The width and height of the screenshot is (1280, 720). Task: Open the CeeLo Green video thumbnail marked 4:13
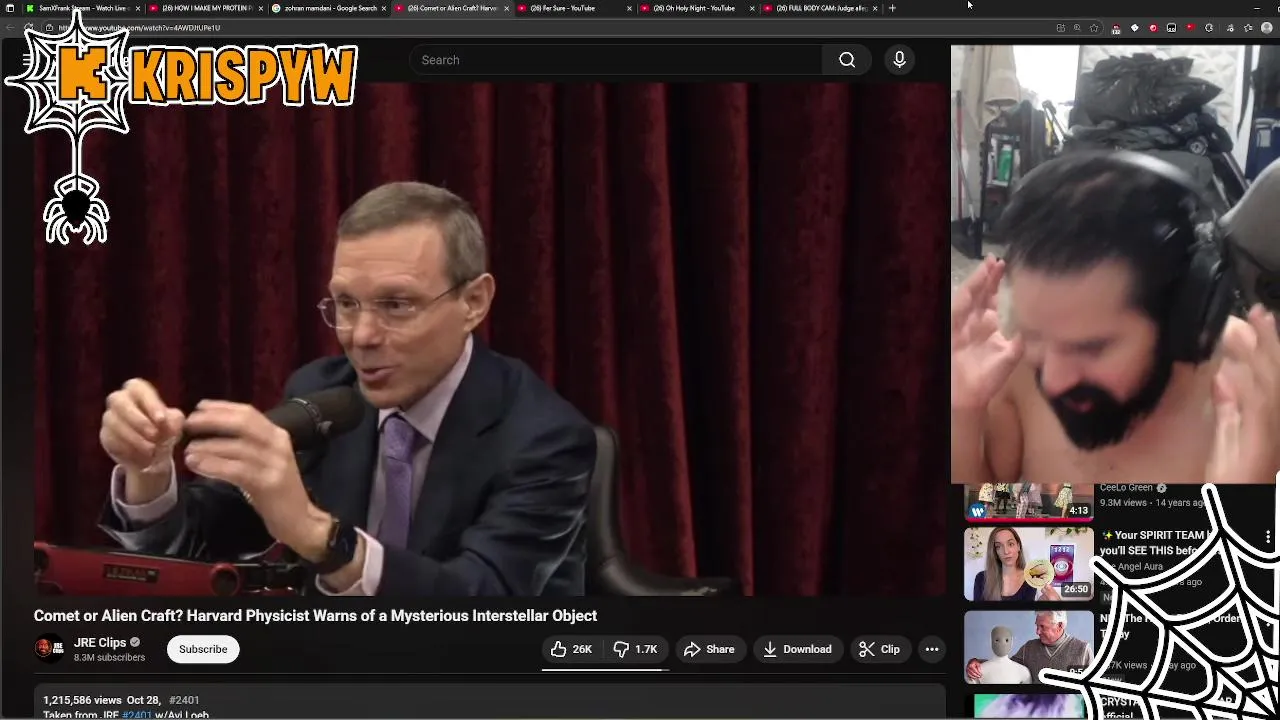pos(1028,502)
